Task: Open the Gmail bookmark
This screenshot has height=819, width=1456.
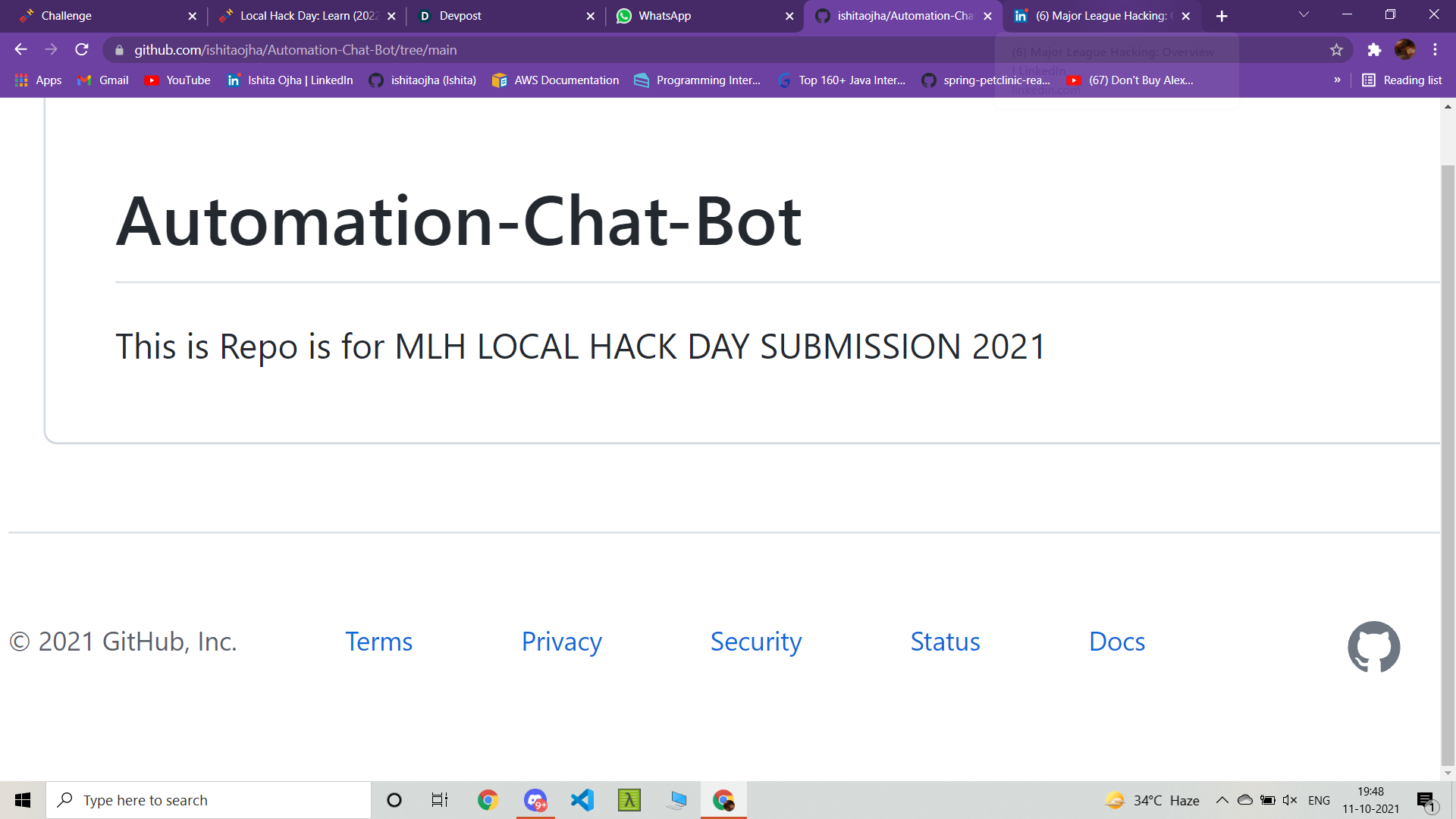Action: coord(103,80)
